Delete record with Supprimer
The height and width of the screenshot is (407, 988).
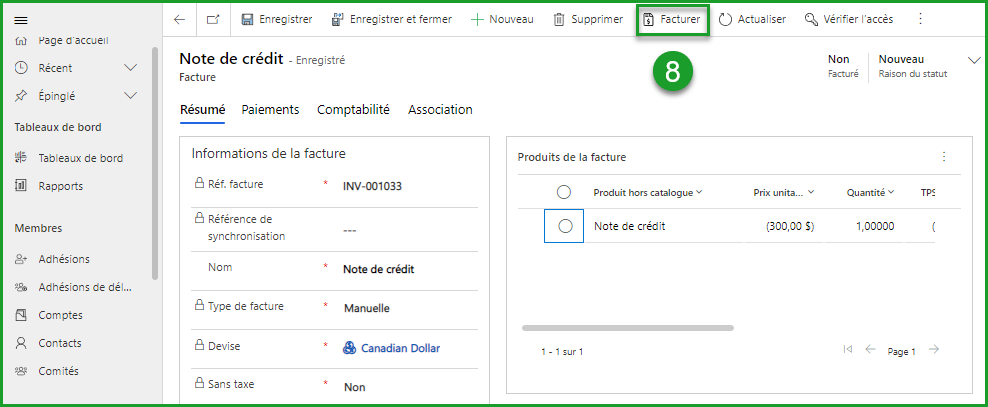[x=588, y=20]
